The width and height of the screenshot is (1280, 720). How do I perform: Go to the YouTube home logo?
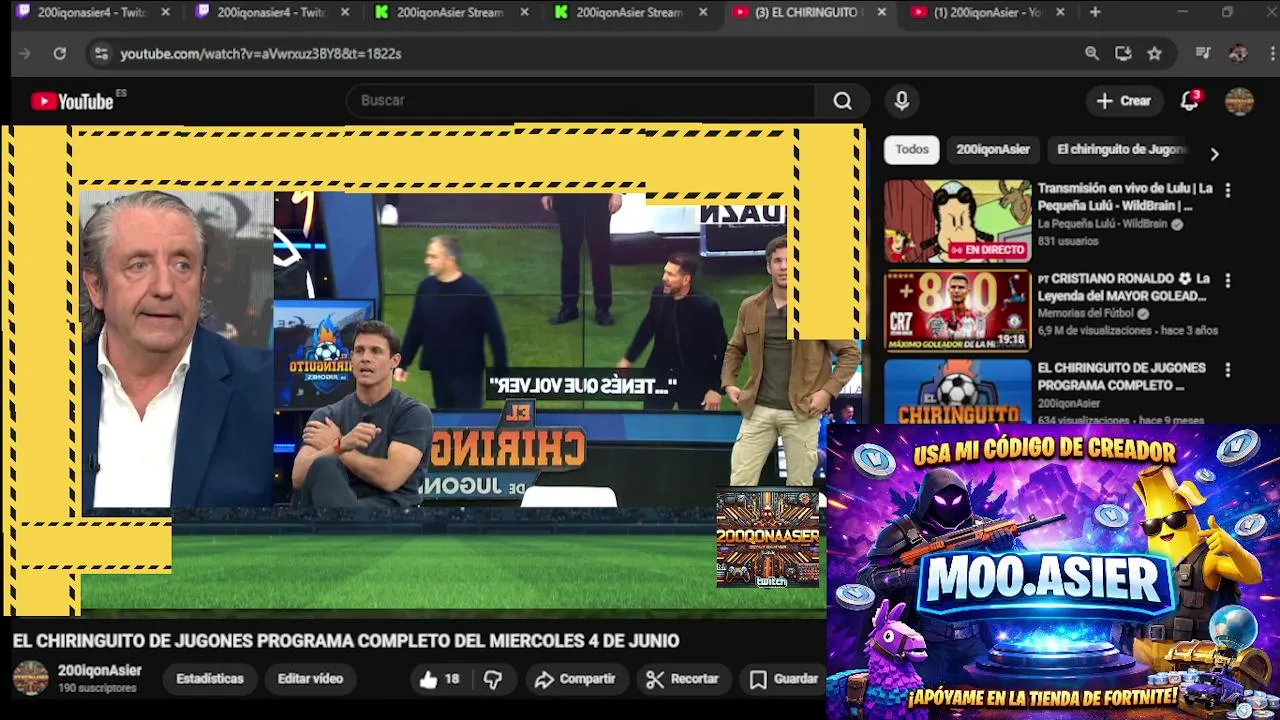[72, 101]
